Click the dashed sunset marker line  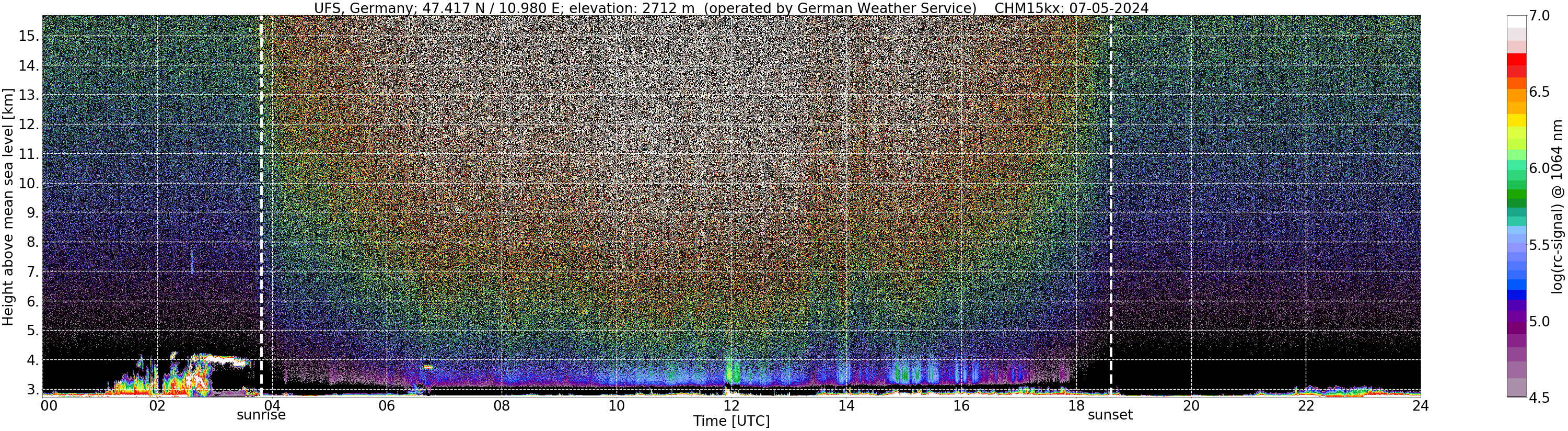click(x=1111, y=206)
